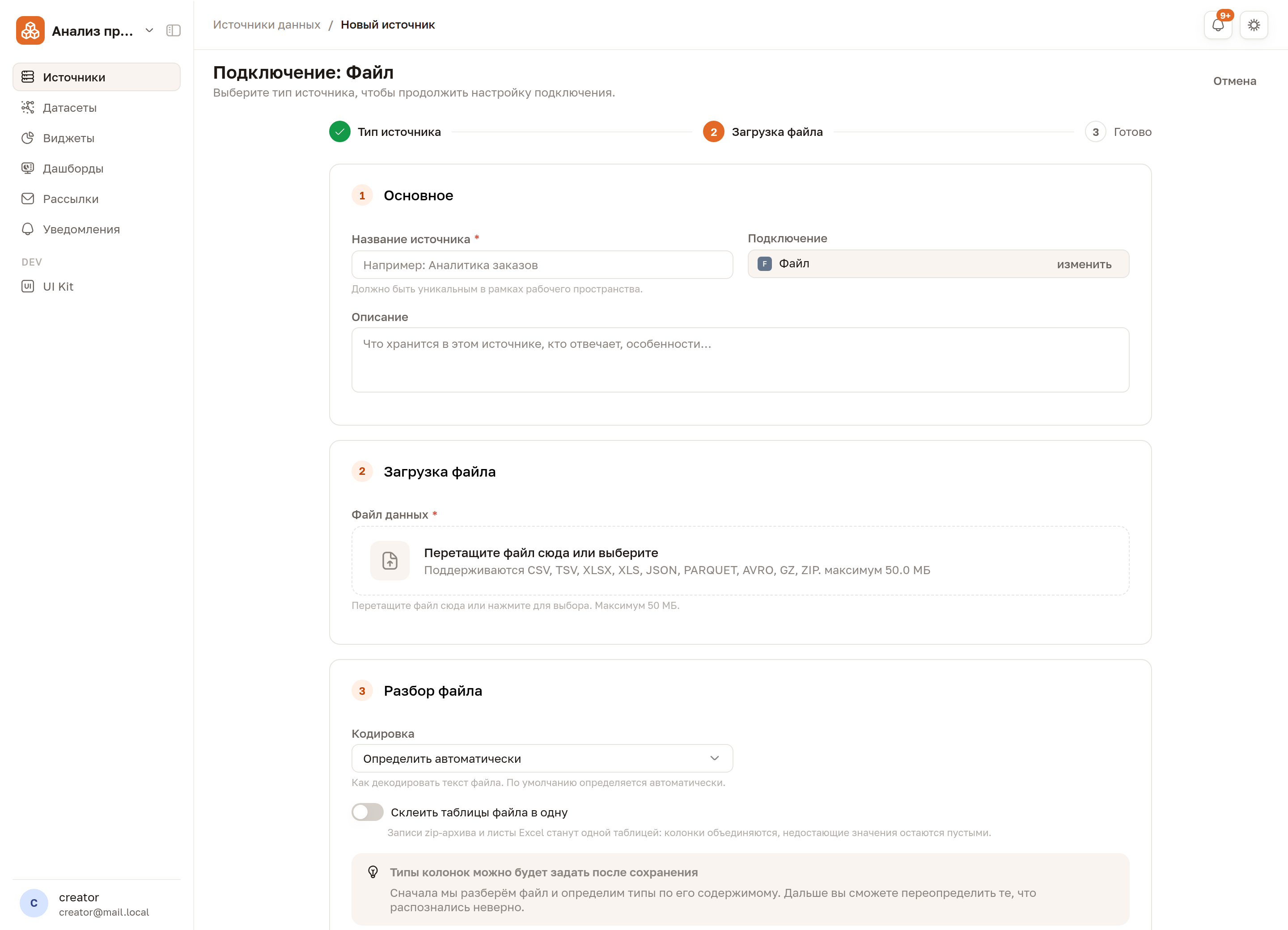Toggle the light theme sun icon

[x=1254, y=25]
